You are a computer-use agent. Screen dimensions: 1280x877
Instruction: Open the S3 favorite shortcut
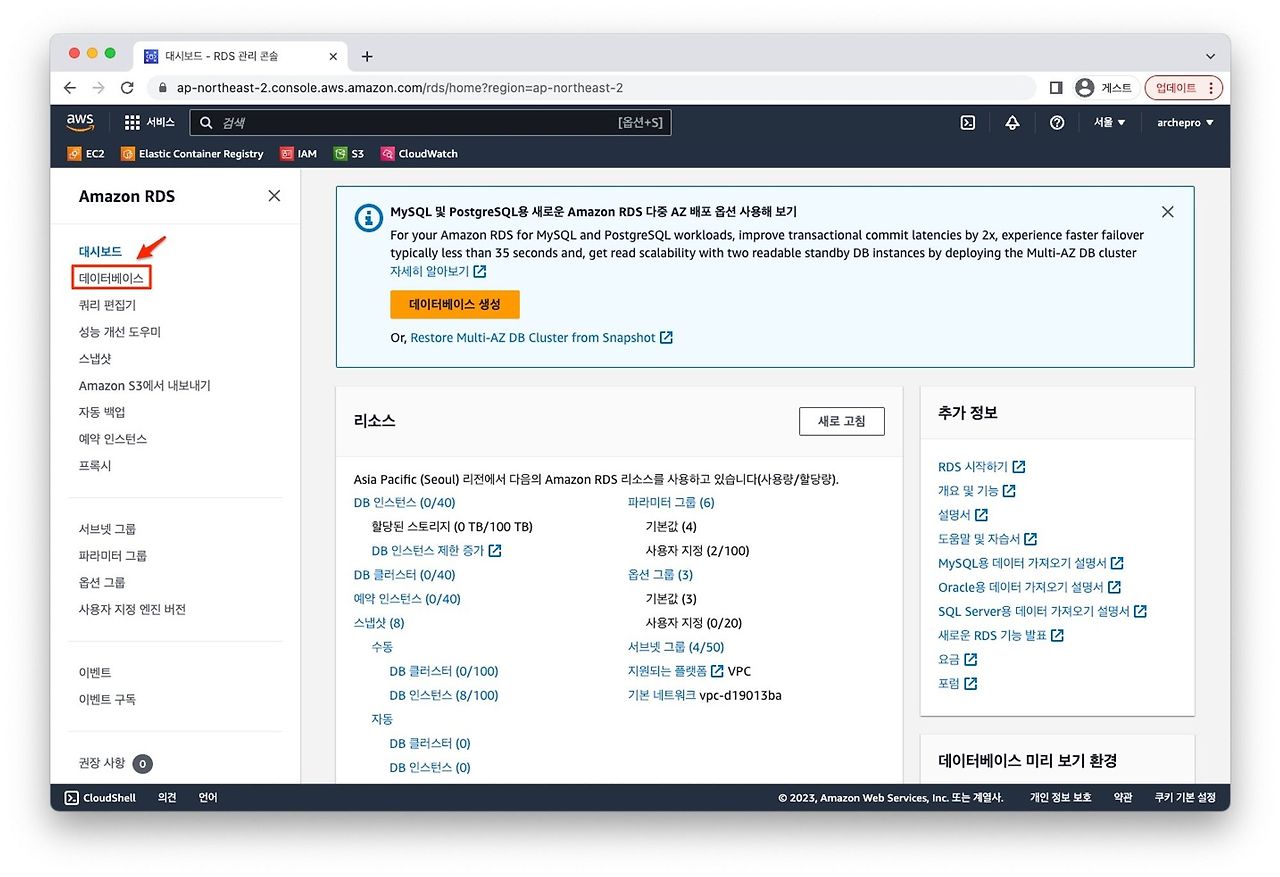(349, 154)
